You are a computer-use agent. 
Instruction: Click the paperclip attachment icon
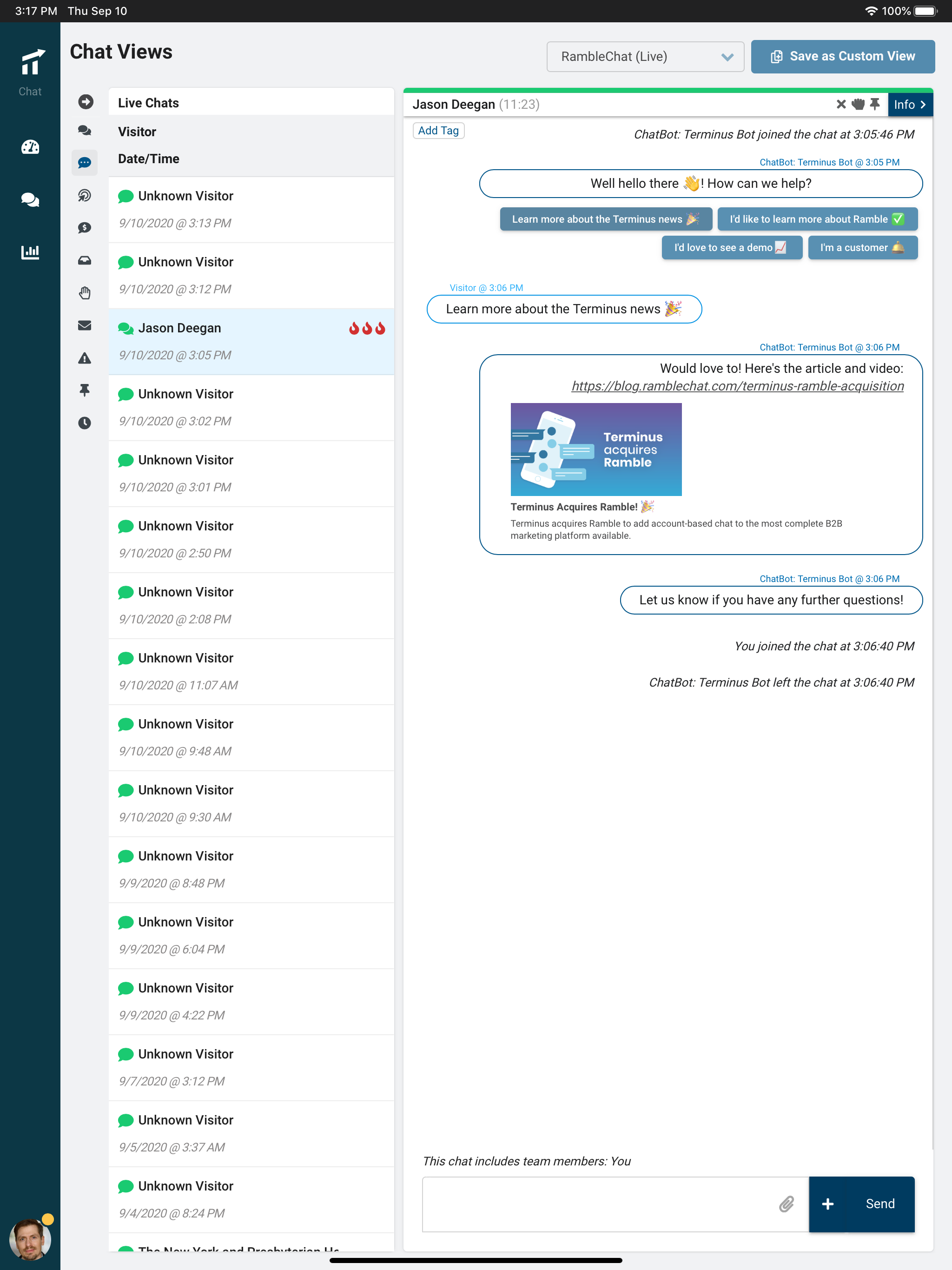tap(786, 1204)
